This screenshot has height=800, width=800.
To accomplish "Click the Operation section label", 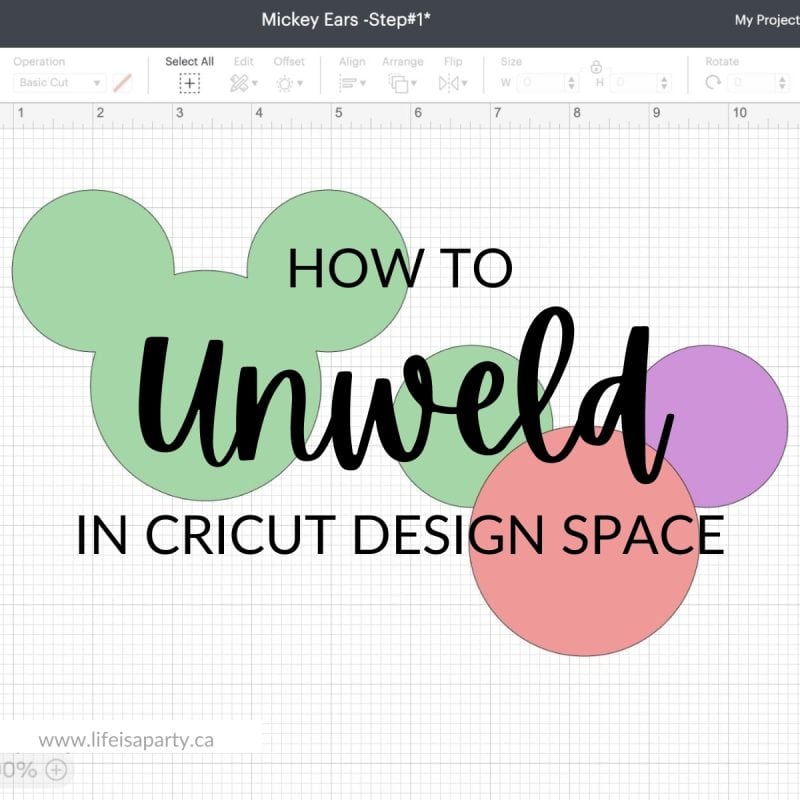I will coord(40,61).
